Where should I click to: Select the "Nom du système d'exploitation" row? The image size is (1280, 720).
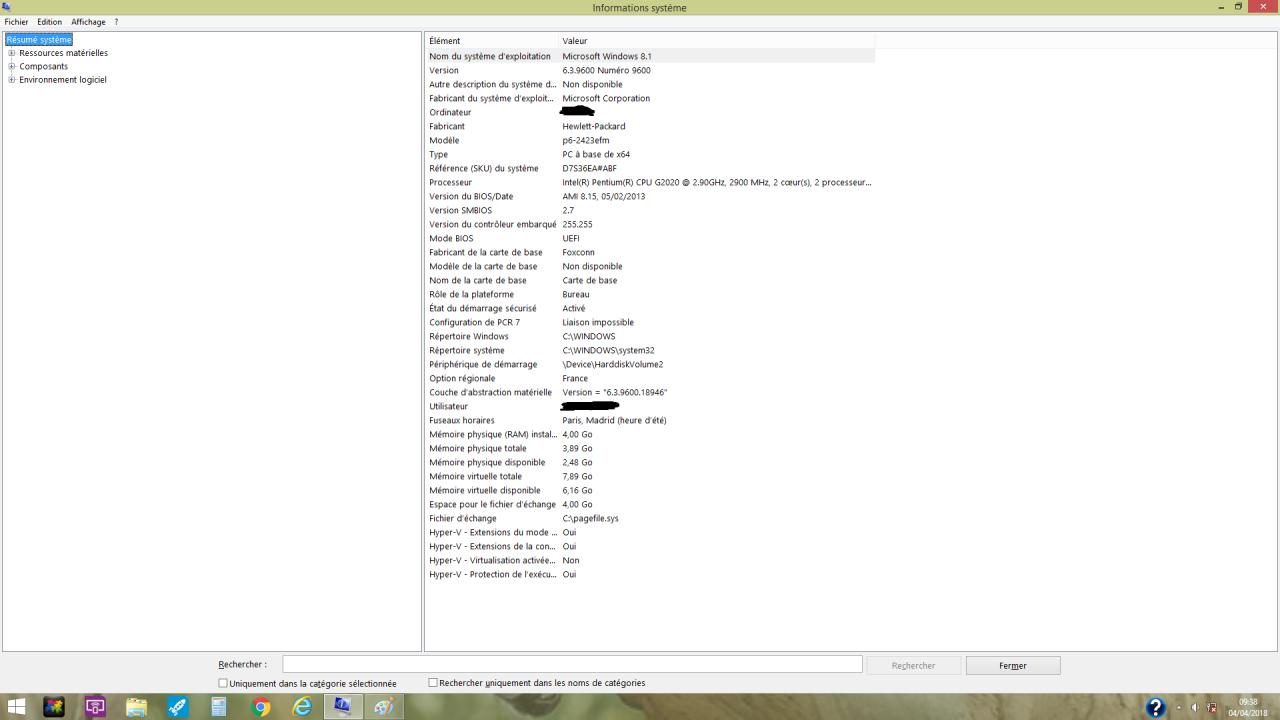tap(650, 56)
